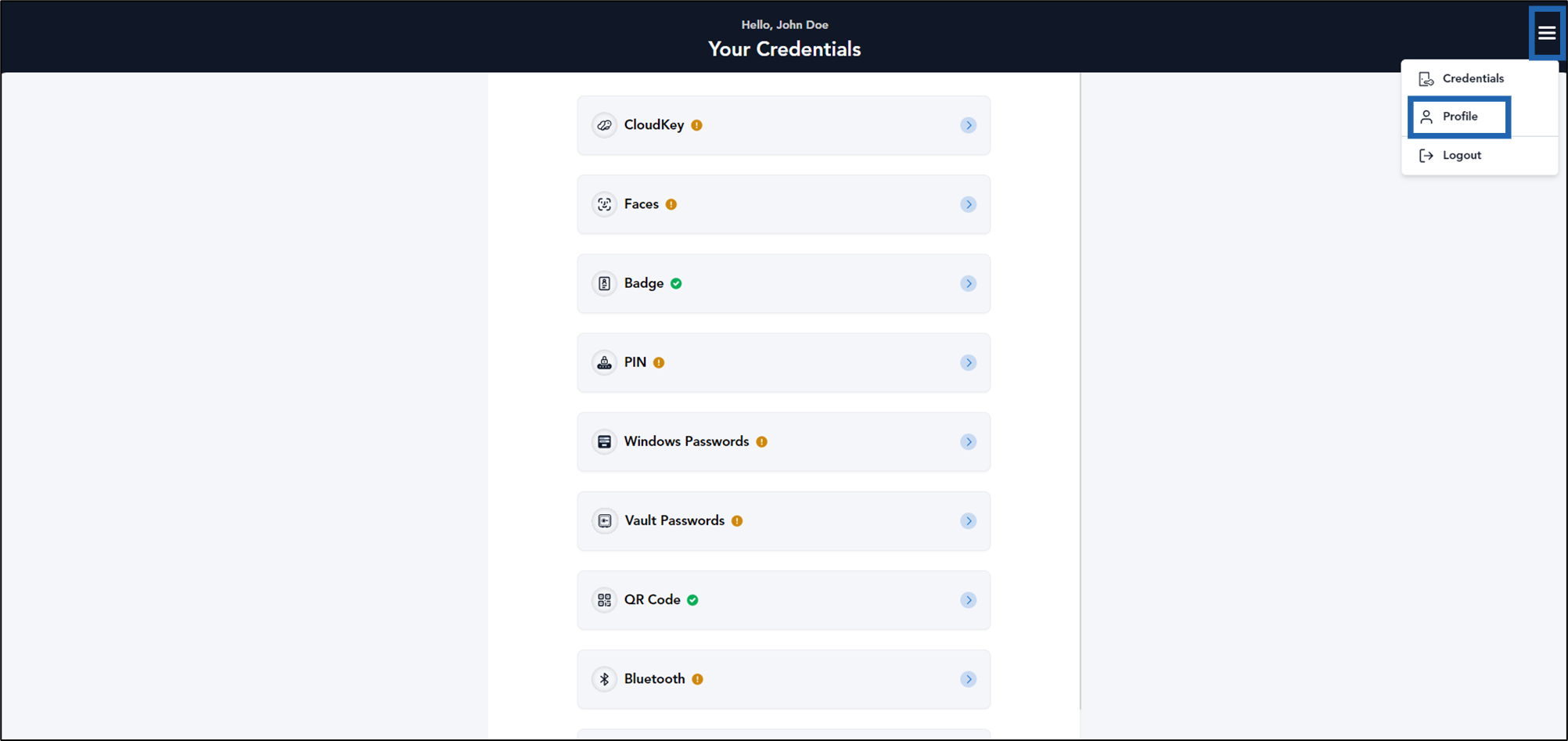Image resolution: width=1568 pixels, height=741 pixels.
Task: Open the QR Code credential row
Action: tap(784, 600)
